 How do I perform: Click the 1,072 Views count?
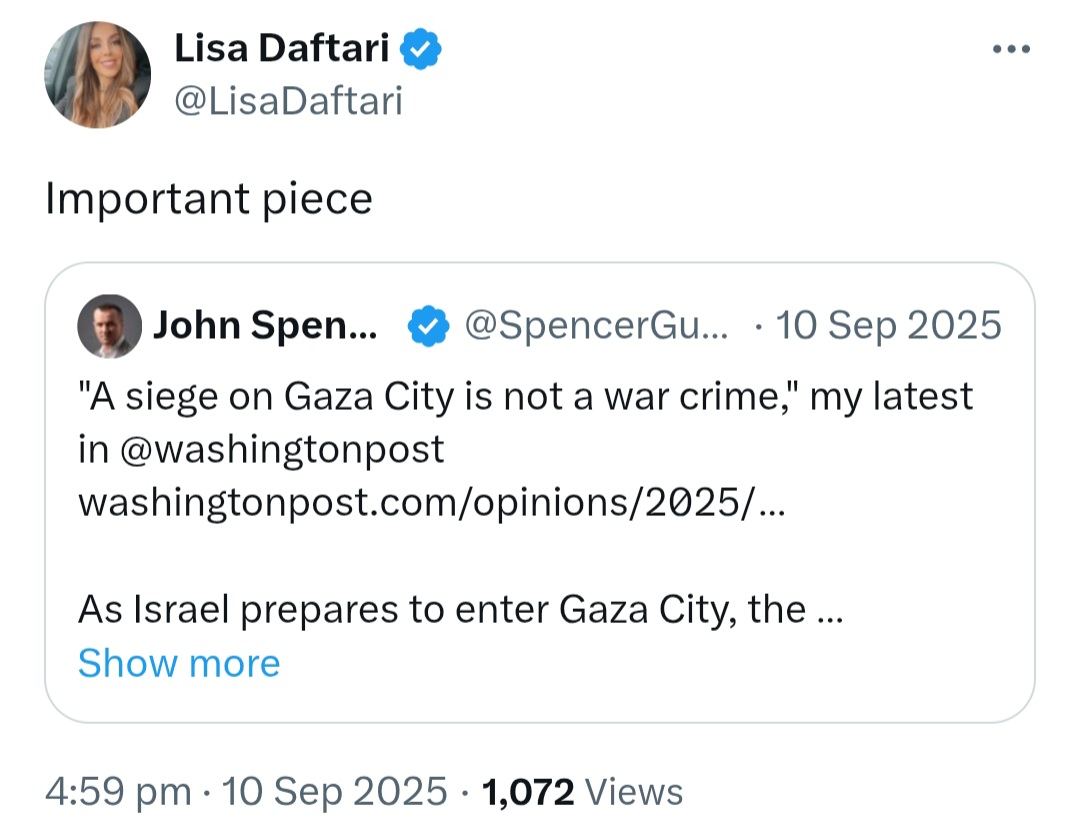tap(582, 791)
